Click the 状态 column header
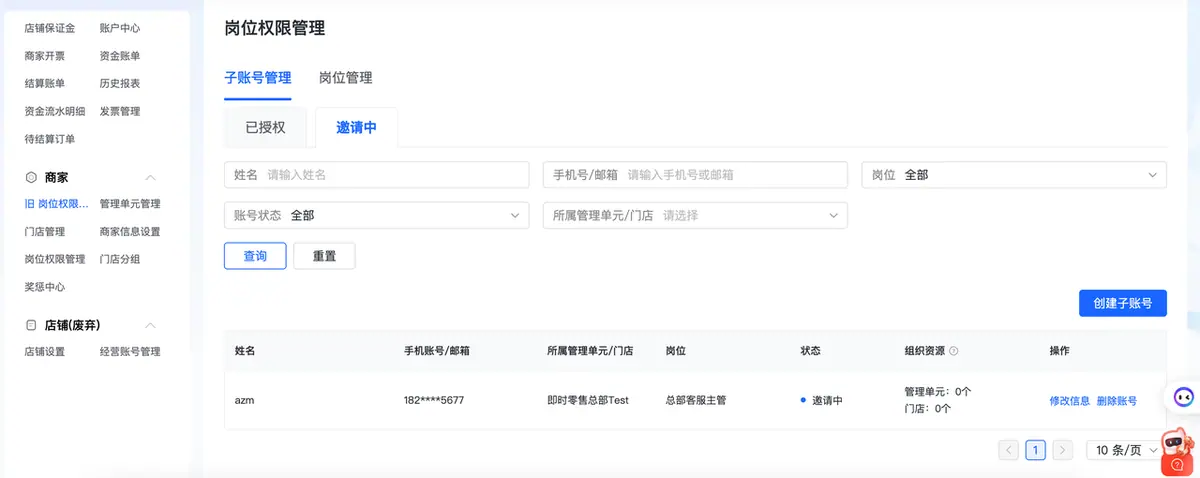This screenshot has height=478, width=1200. (811, 351)
